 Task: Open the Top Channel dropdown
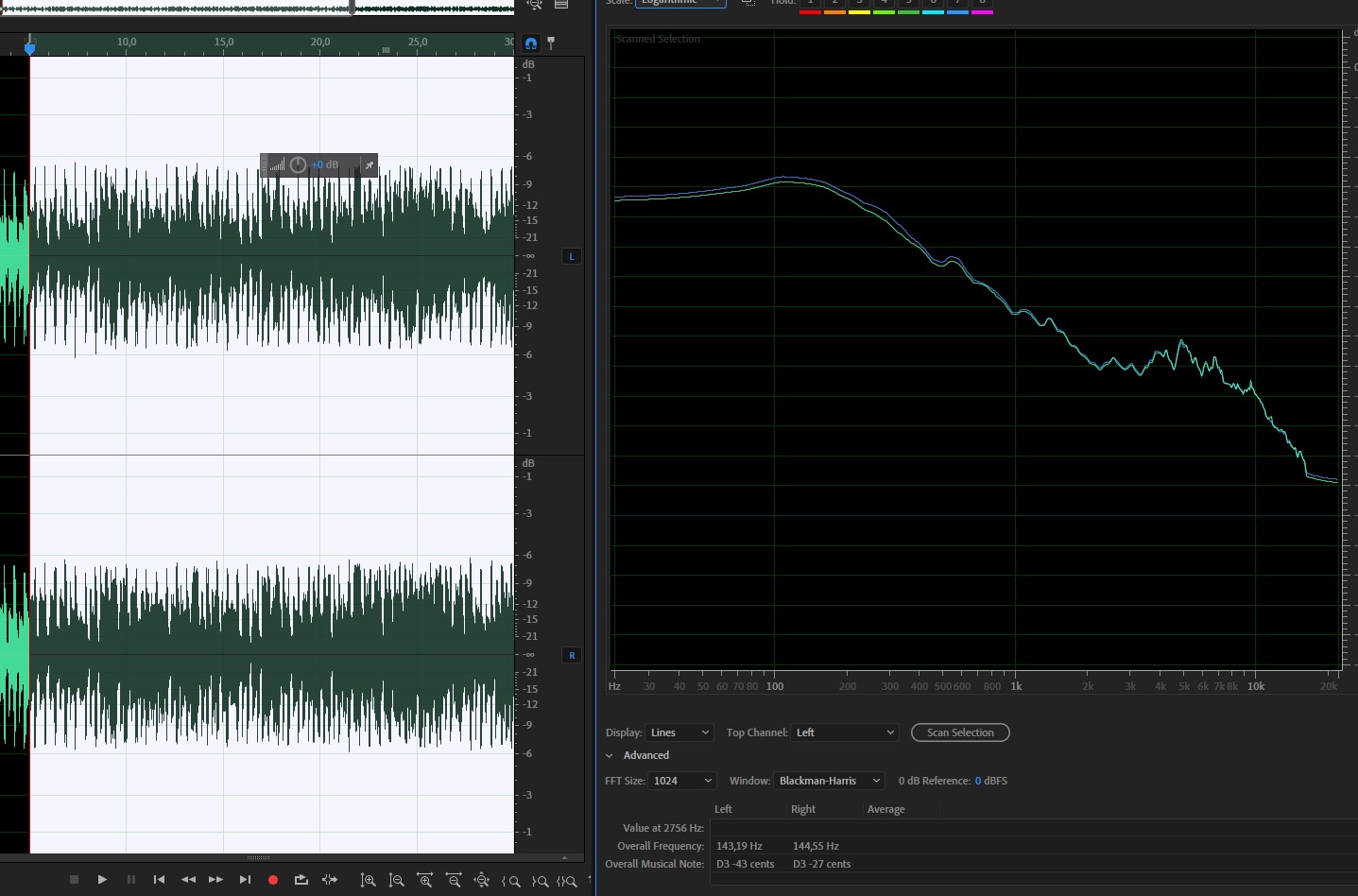pyautogui.click(x=845, y=732)
